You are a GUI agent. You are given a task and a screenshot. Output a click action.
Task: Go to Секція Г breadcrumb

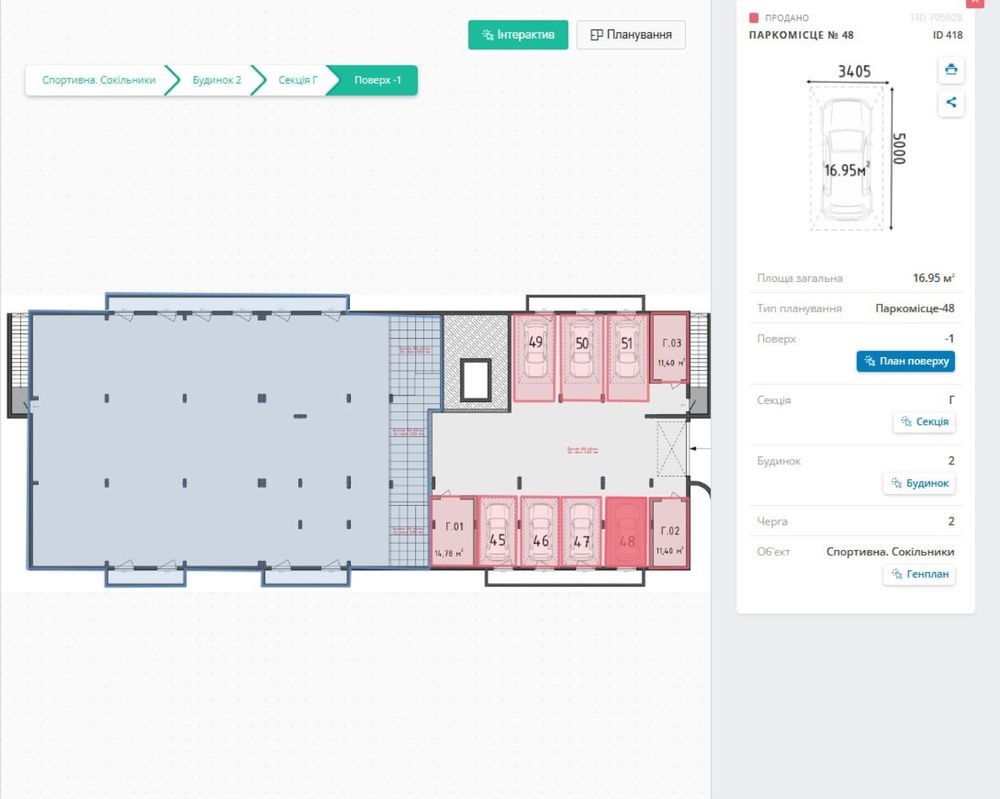point(298,80)
